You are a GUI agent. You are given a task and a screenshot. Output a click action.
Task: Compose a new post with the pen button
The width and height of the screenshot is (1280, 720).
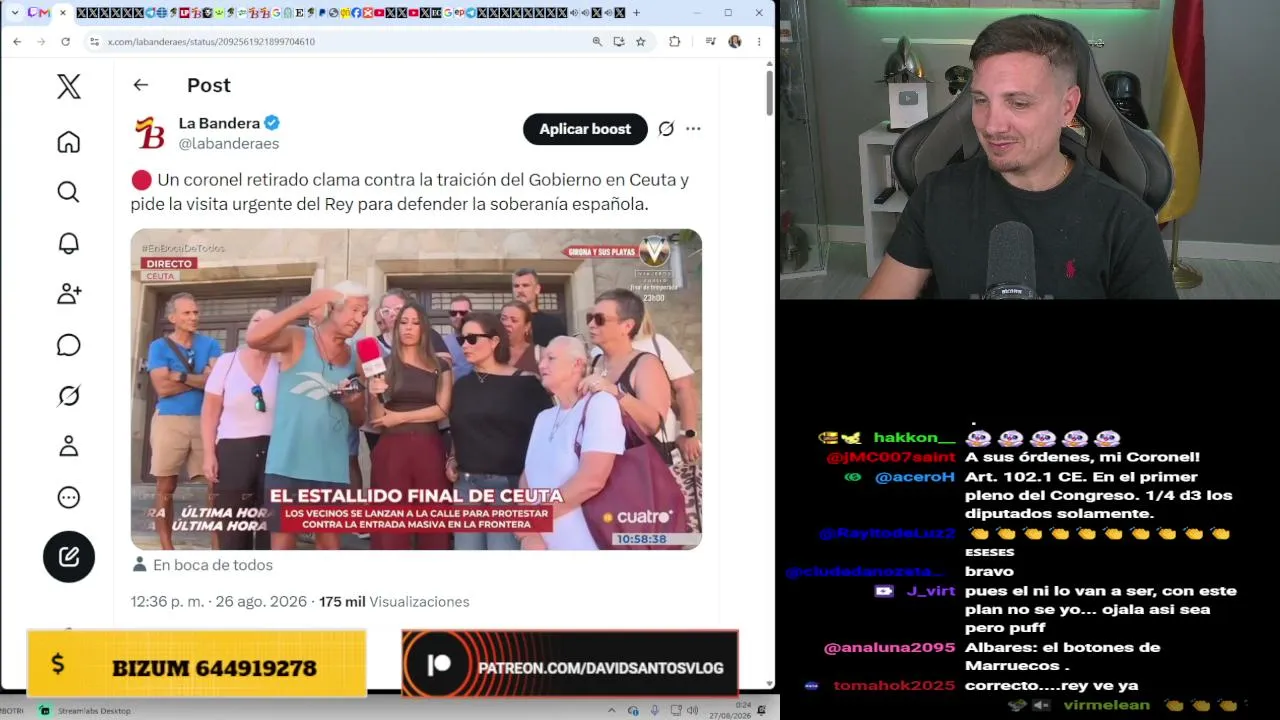coord(69,557)
